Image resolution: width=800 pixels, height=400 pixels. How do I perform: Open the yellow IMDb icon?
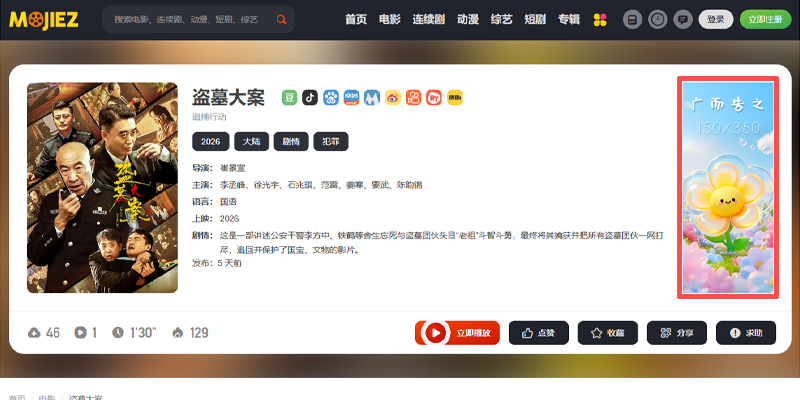click(454, 98)
